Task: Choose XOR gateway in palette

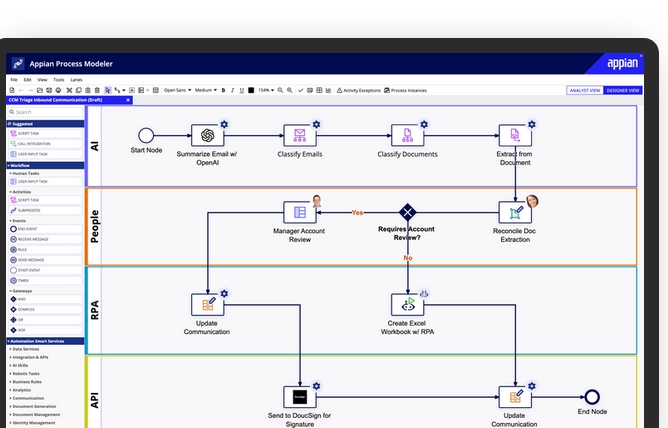Action: (45, 330)
